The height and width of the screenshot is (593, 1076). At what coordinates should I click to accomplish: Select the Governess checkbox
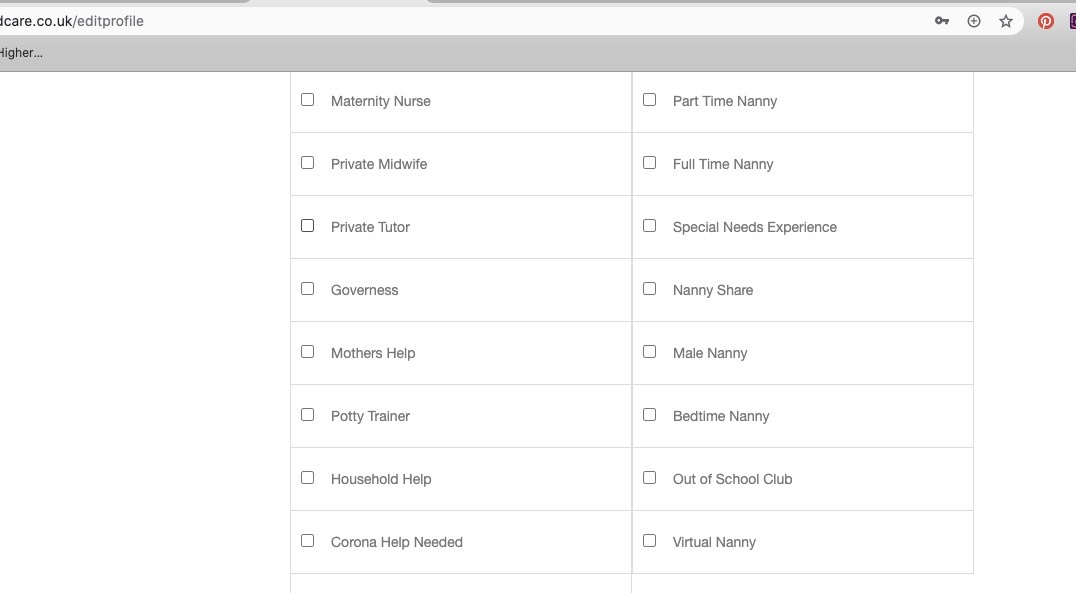[307, 289]
